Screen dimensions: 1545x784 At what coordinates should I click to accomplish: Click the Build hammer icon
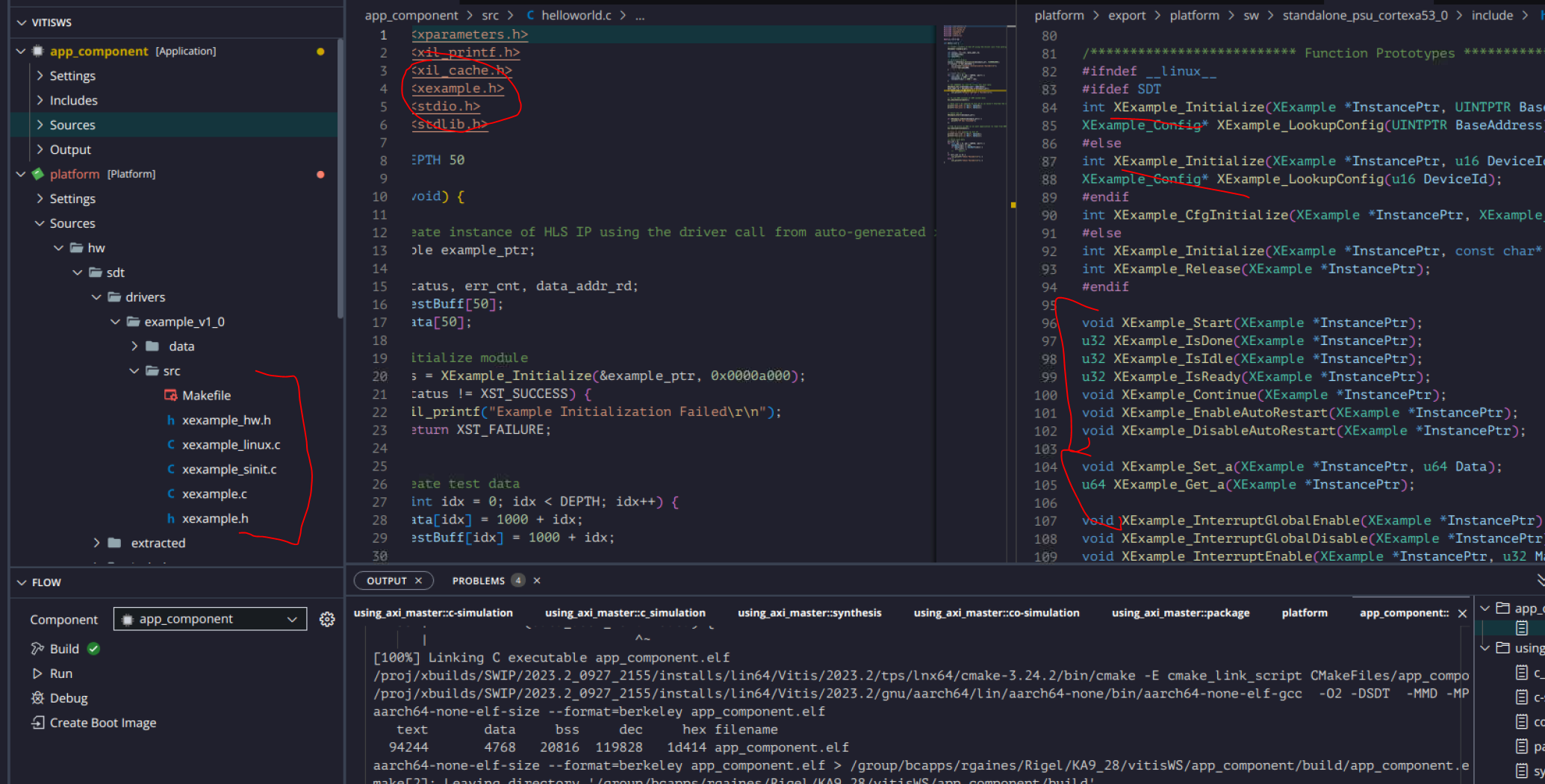pyautogui.click(x=37, y=649)
